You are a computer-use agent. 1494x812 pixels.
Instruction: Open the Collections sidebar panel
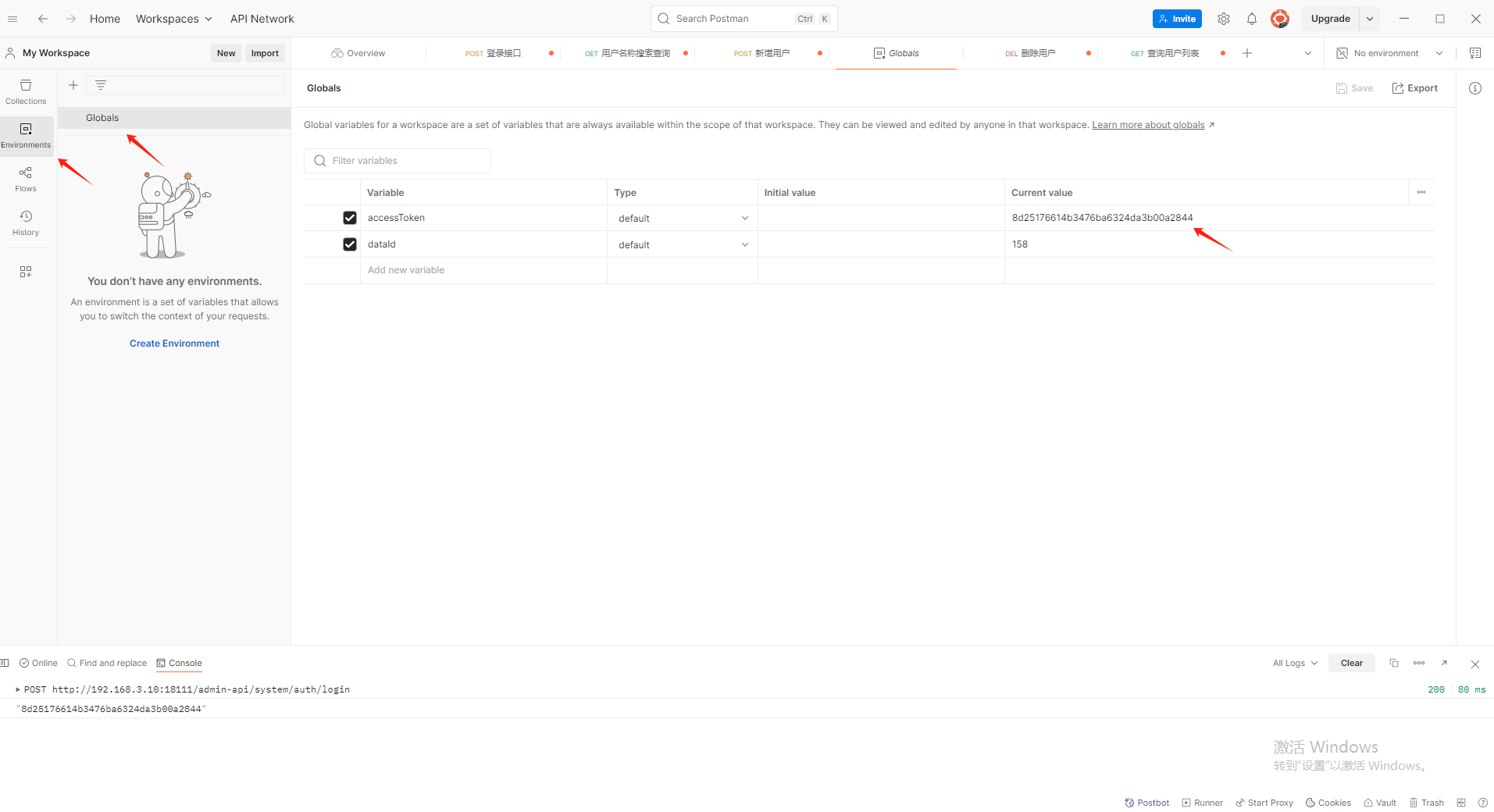click(26, 91)
